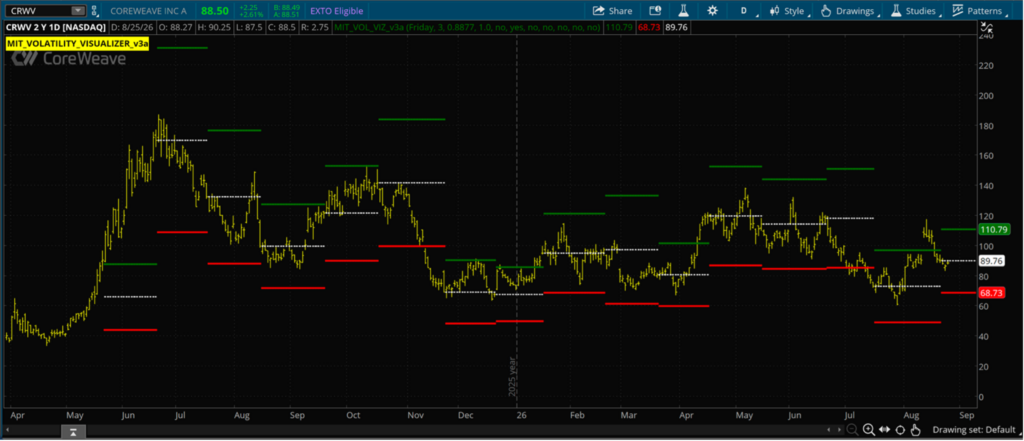Viewport: 1024px width, 441px height.
Task: Click the Style candlestick icon
Action: click(x=775, y=10)
